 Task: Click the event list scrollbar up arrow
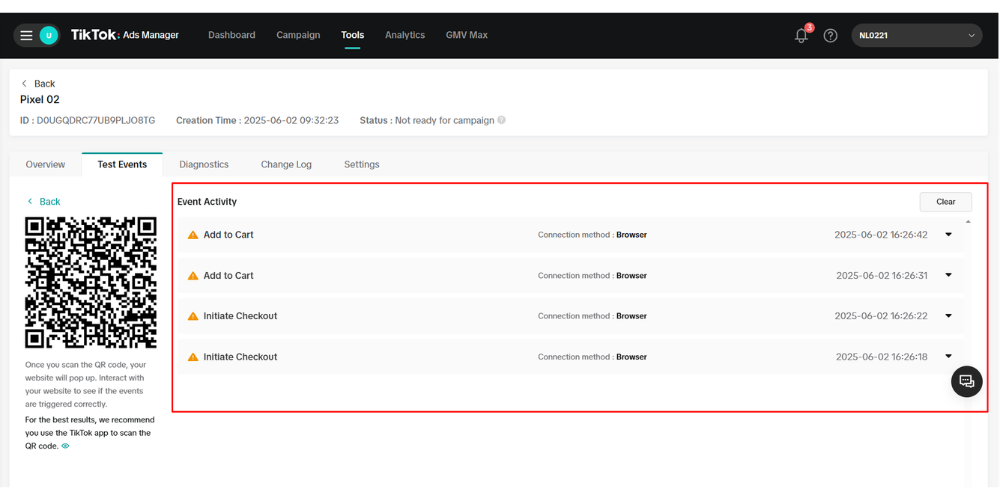968,222
